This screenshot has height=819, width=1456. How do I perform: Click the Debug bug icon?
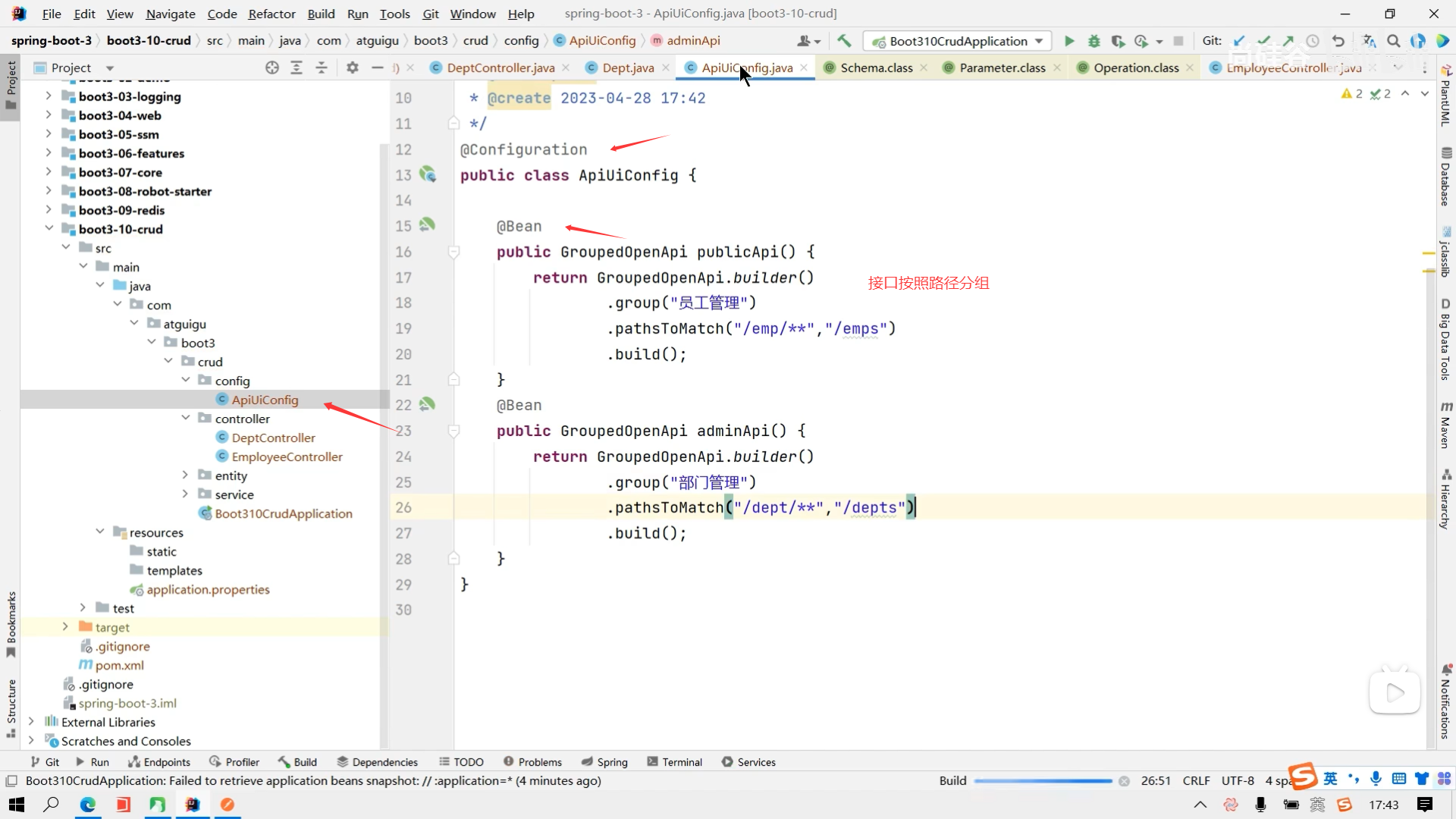[x=1094, y=41]
